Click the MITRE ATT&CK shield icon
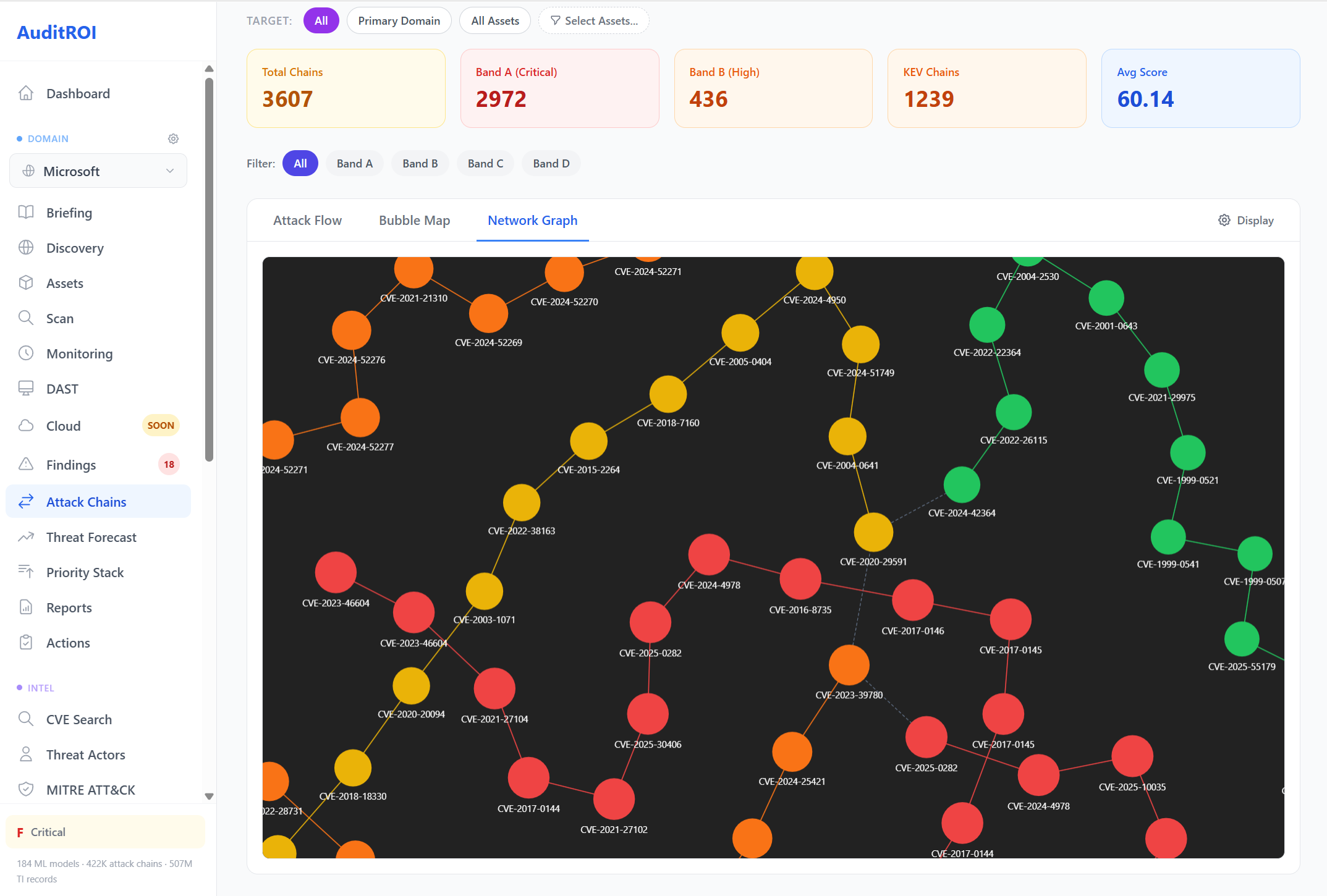The image size is (1327, 896). [x=26, y=789]
